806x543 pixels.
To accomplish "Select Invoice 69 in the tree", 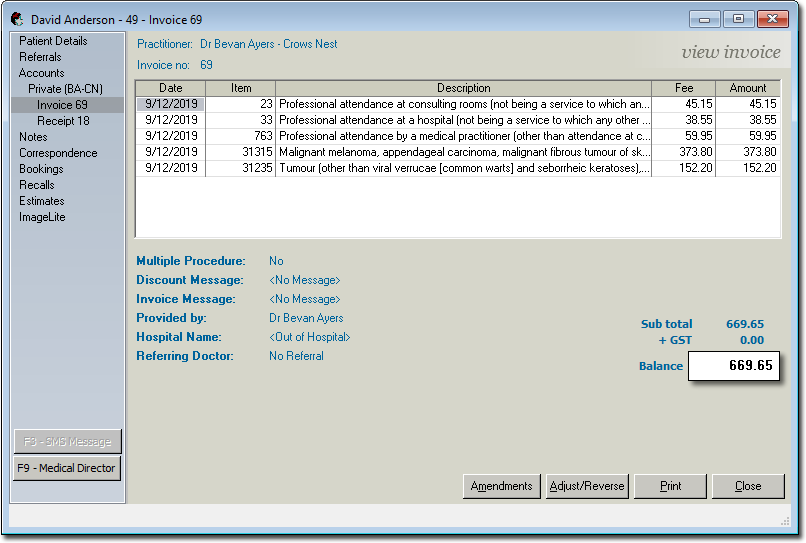I will [x=62, y=105].
